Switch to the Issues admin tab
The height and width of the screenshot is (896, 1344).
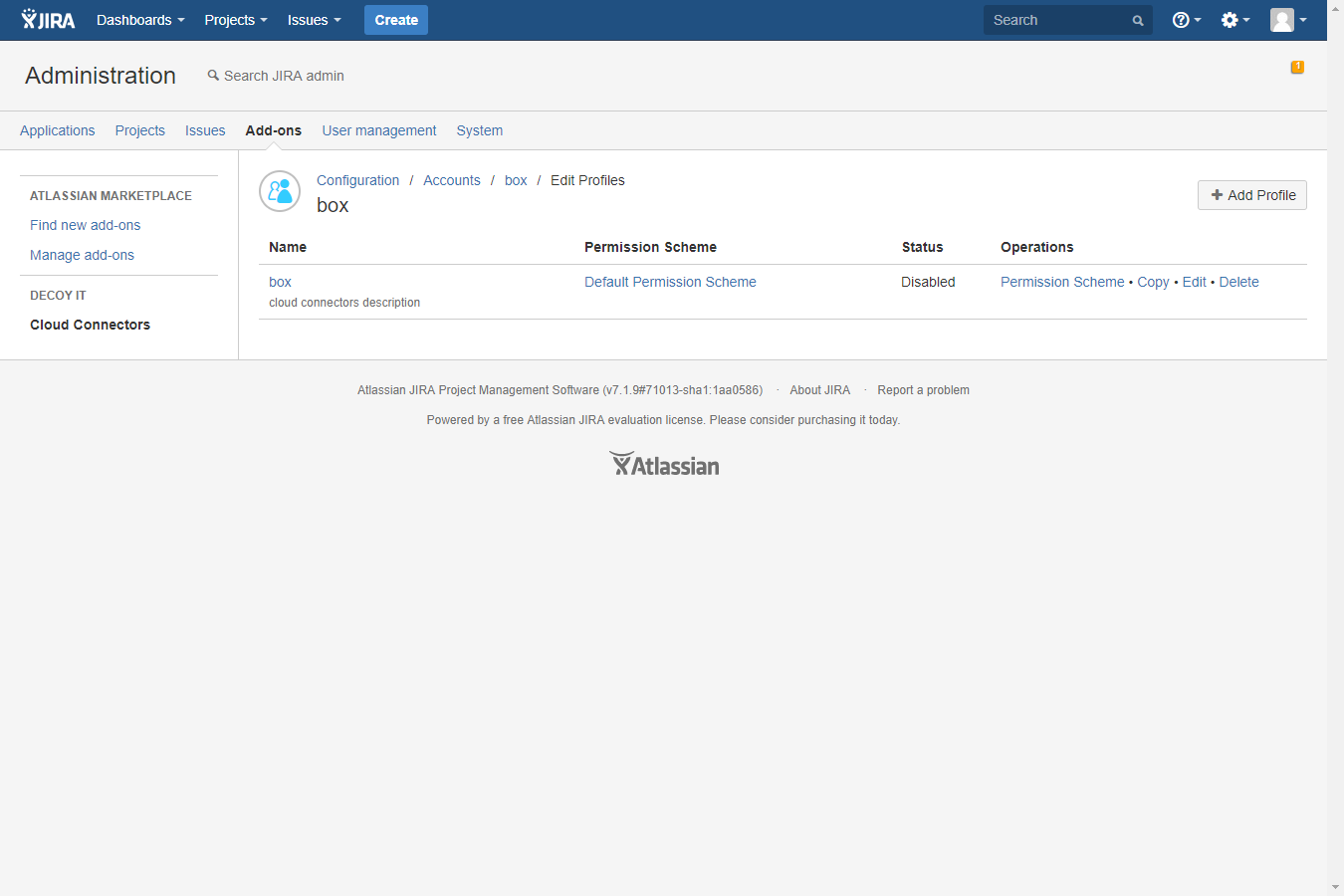tap(205, 130)
